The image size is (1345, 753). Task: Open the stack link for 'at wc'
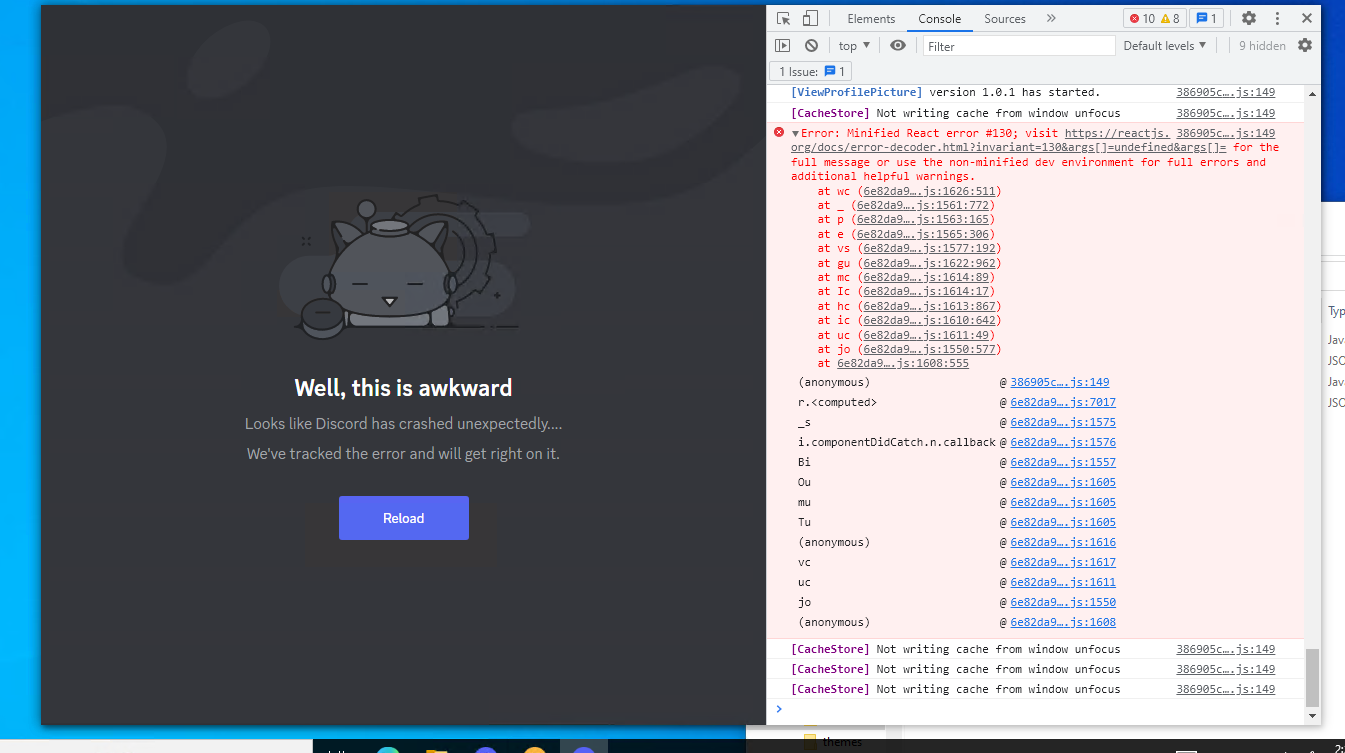929,191
